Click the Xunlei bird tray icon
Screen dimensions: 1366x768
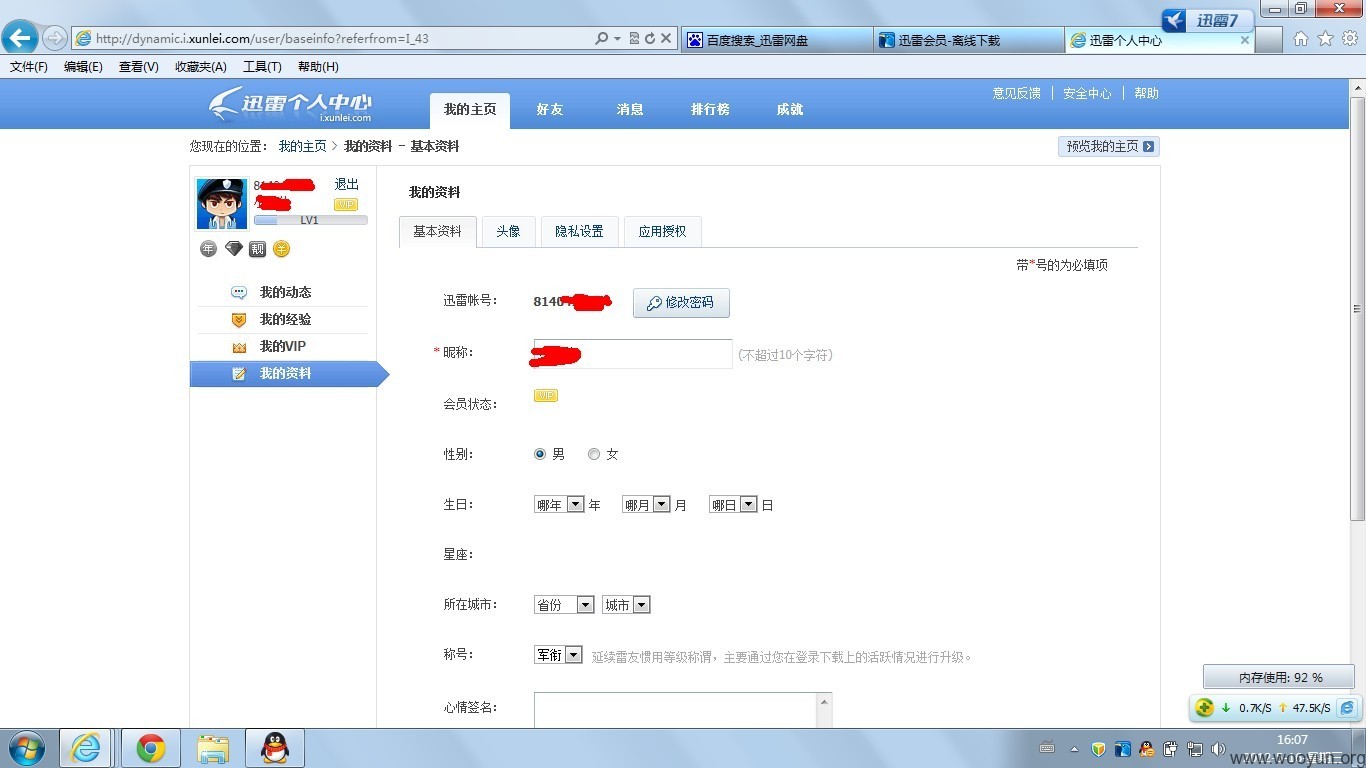click(x=1122, y=748)
